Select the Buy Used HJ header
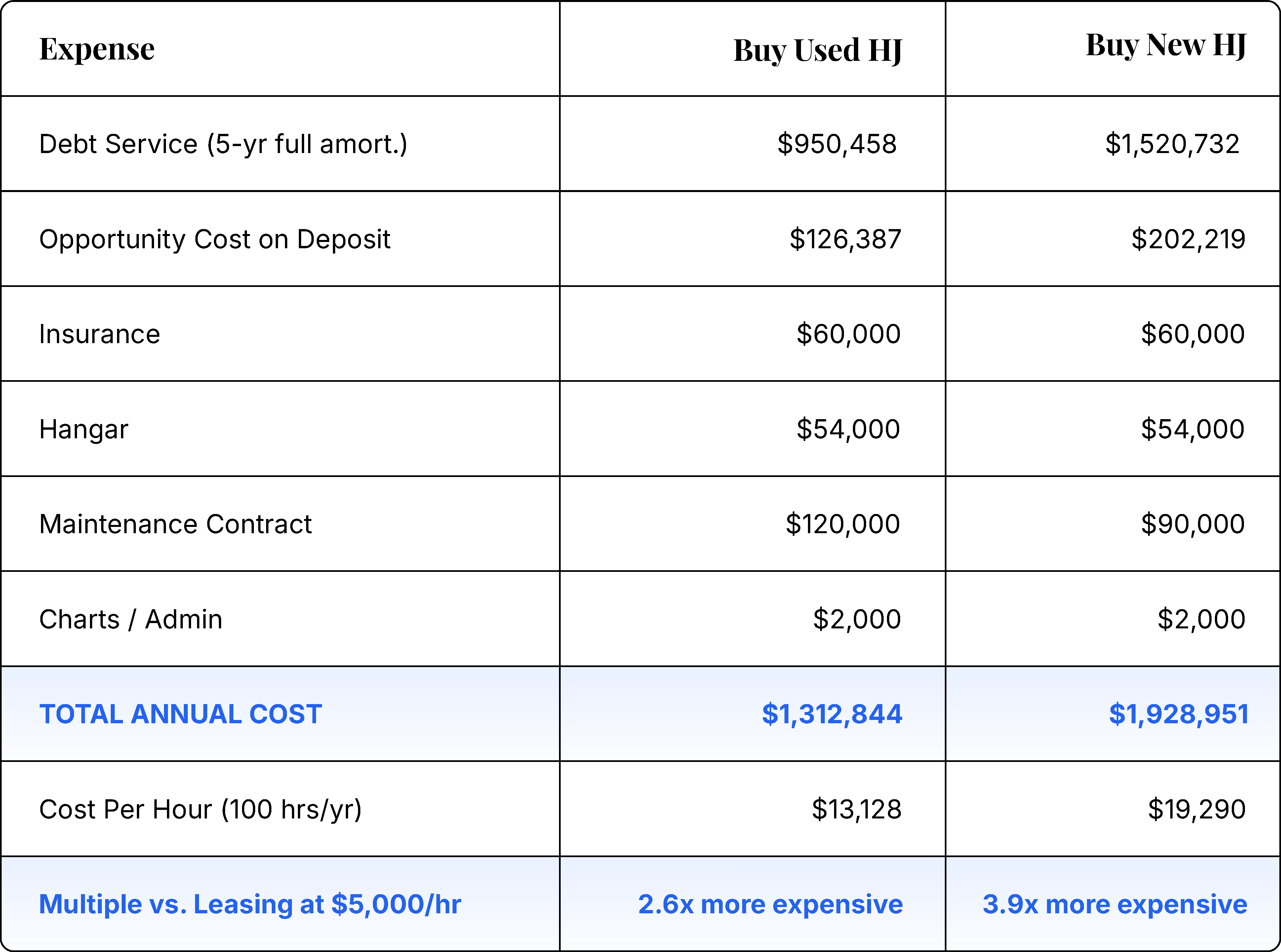1281x952 pixels. click(817, 51)
